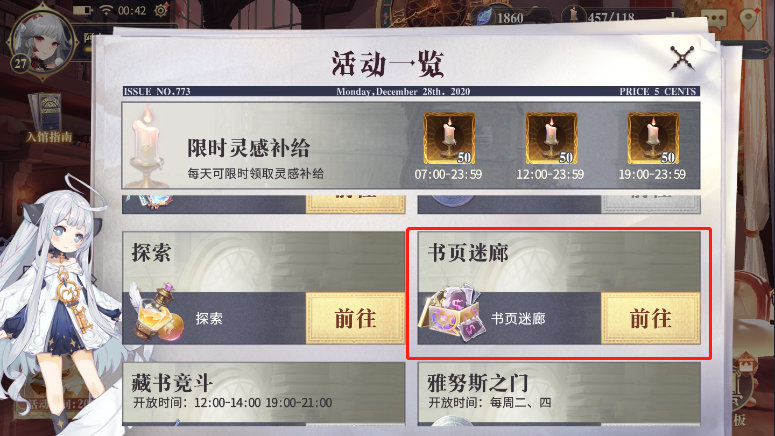Select the 探索 potion bottle icon

pyautogui.click(x=158, y=313)
